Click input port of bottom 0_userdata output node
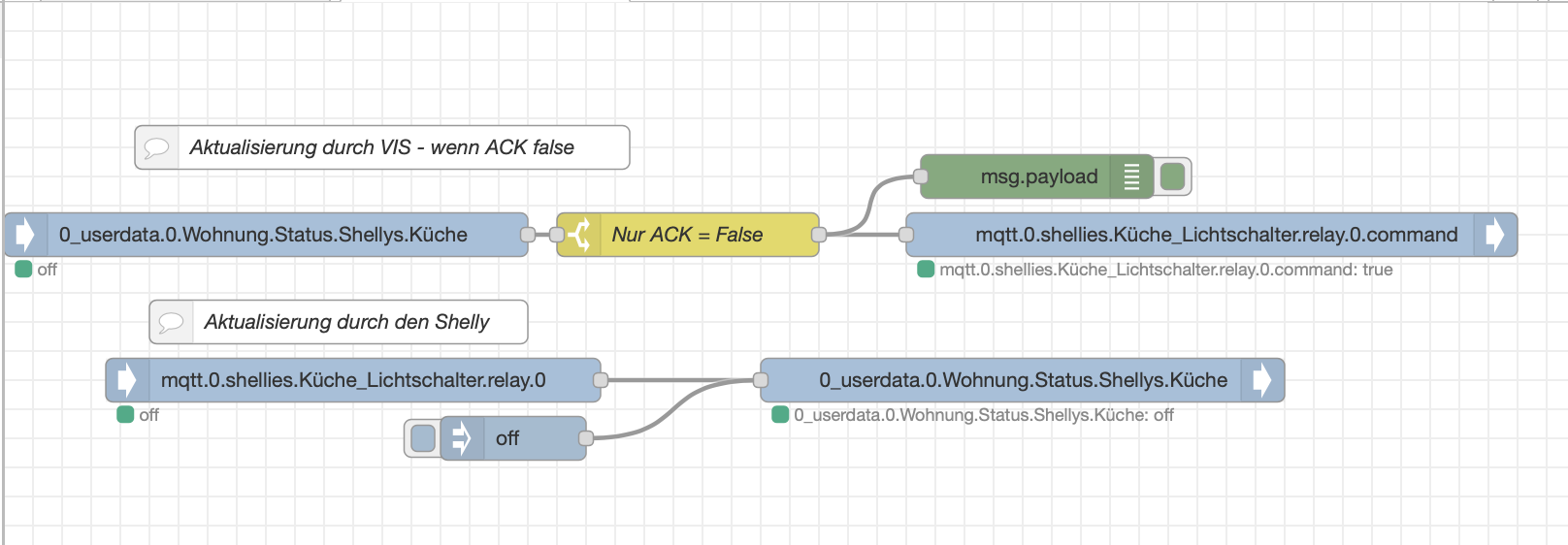The image size is (1568, 545). (x=761, y=380)
